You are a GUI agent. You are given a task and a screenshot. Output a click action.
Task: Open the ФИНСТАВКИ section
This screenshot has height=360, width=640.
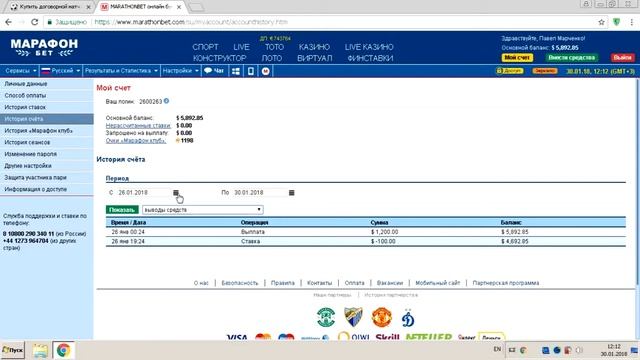(370, 58)
